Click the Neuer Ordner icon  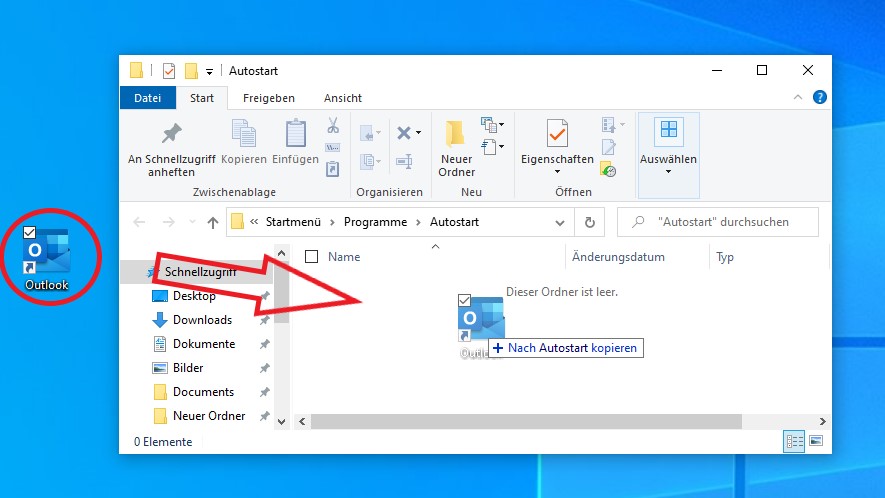coord(455,134)
